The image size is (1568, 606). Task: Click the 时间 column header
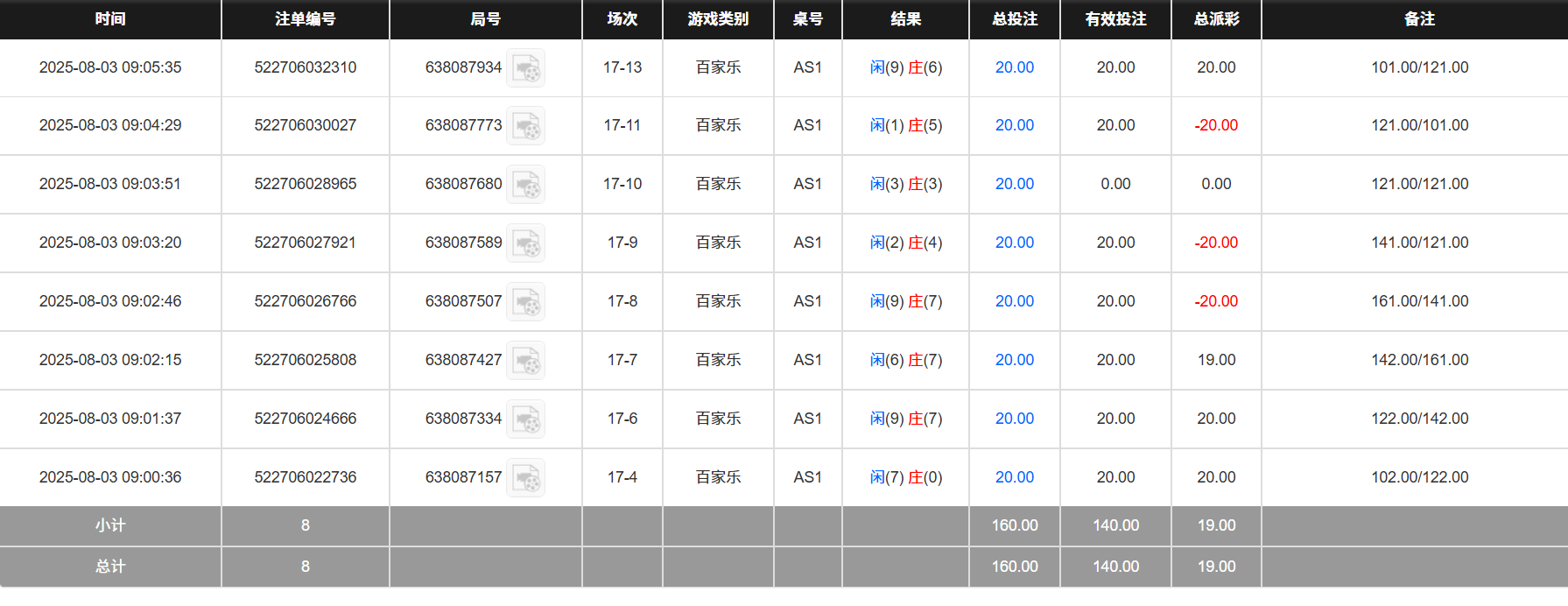(x=110, y=19)
